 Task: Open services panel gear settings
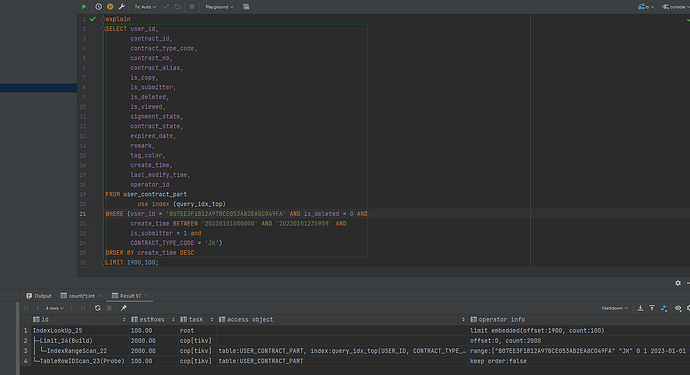tap(678, 283)
